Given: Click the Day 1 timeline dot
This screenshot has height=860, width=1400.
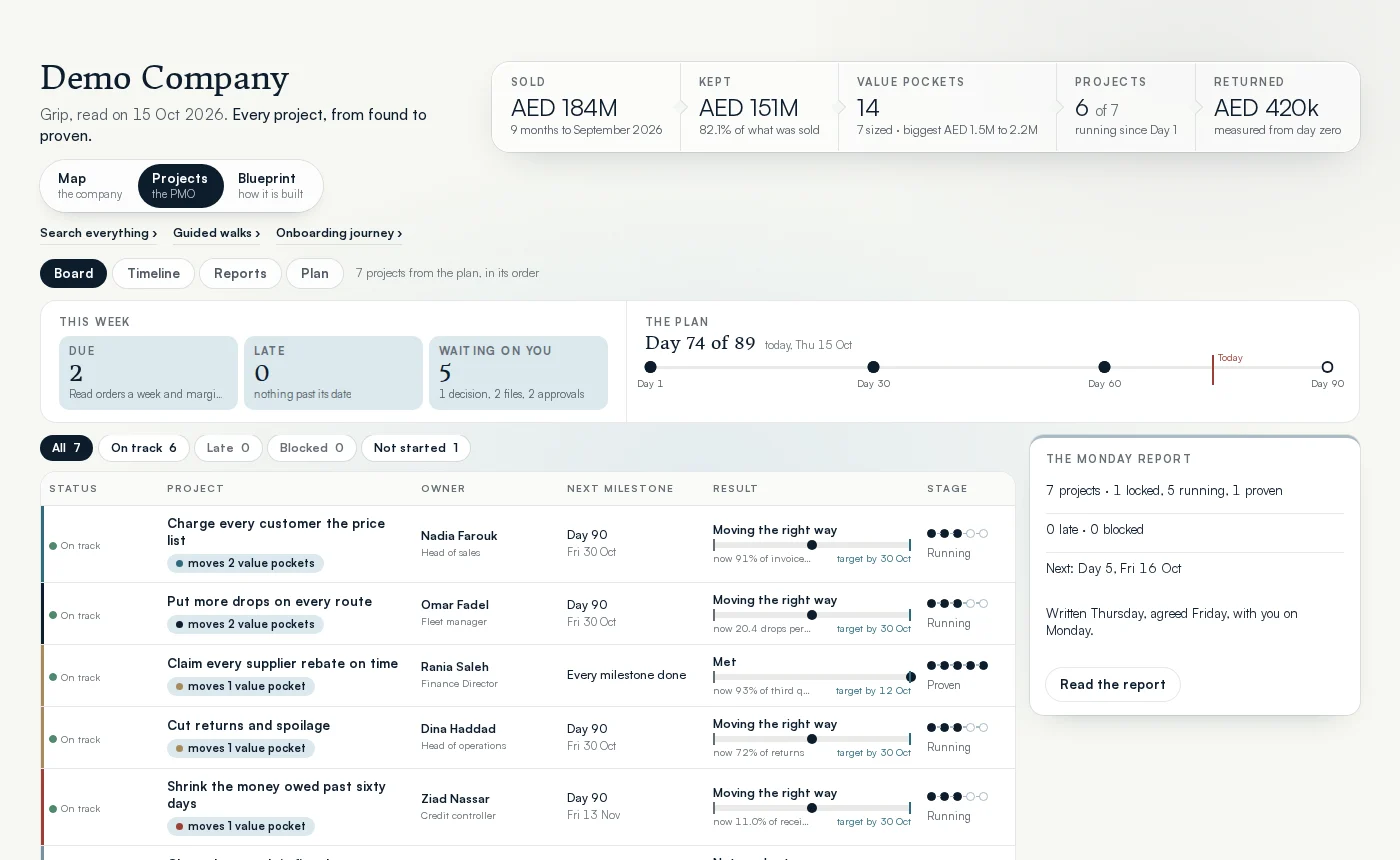Looking at the screenshot, I should pyautogui.click(x=650, y=367).
